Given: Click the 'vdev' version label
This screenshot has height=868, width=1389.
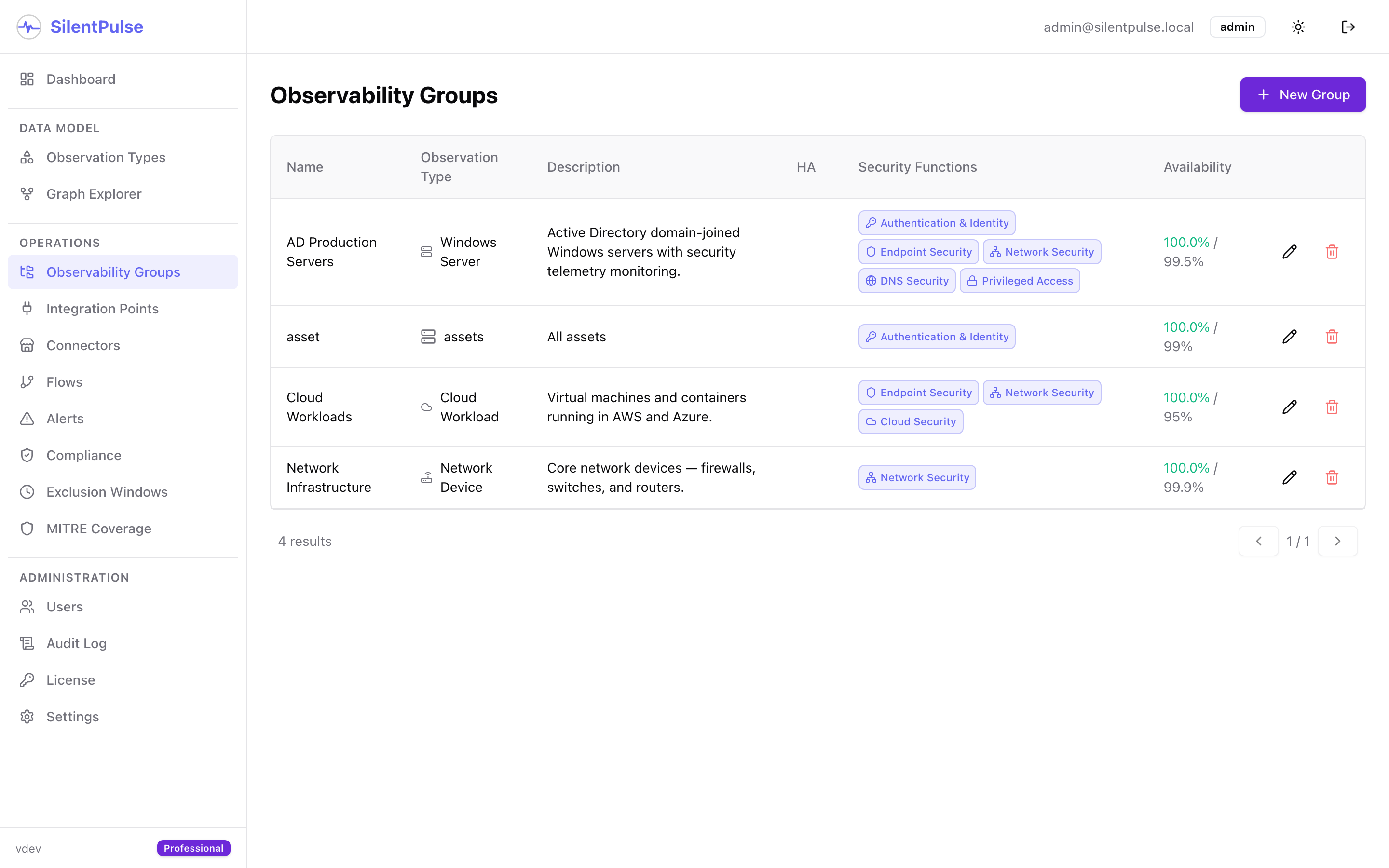Looking at the screenshot, I should (28, 848).
